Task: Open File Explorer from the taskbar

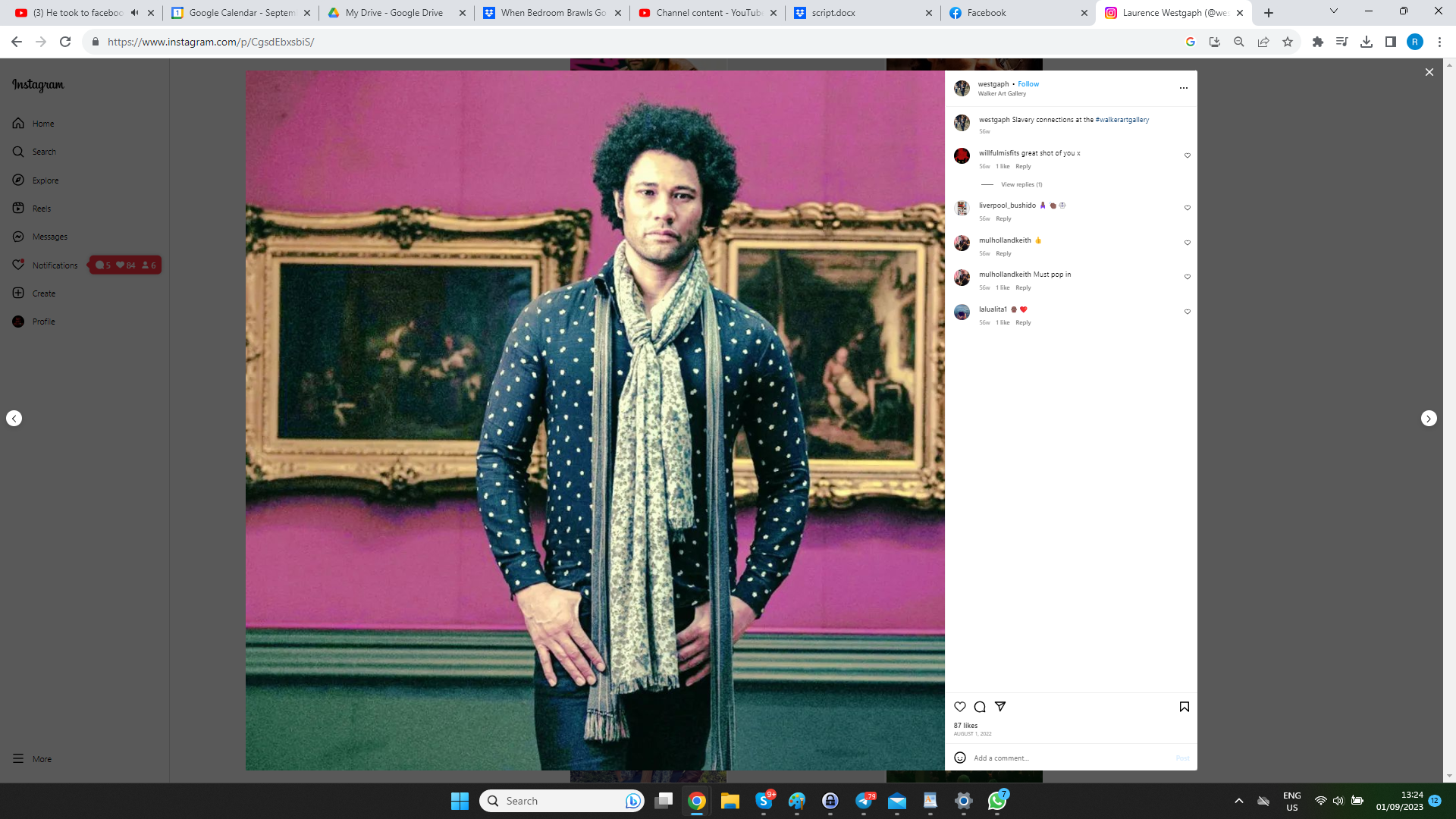Action: pyautogui.click(x=730, y=801)
